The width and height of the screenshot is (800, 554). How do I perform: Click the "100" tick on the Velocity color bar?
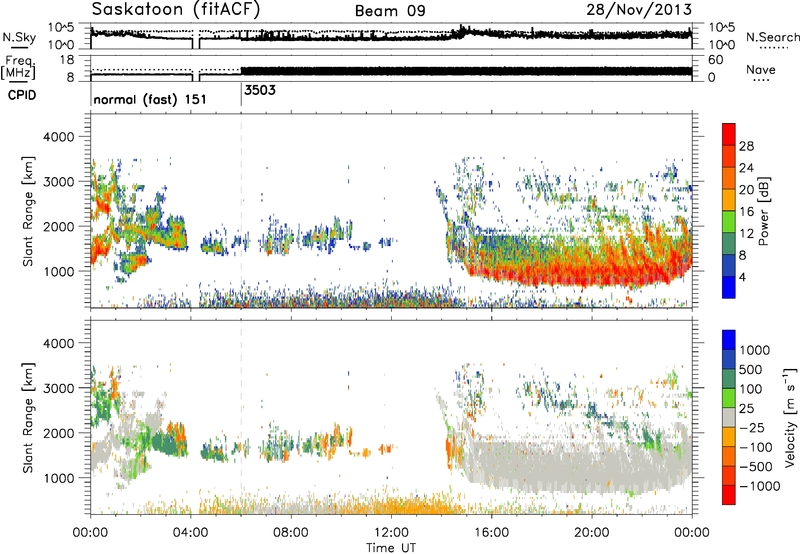751,389
